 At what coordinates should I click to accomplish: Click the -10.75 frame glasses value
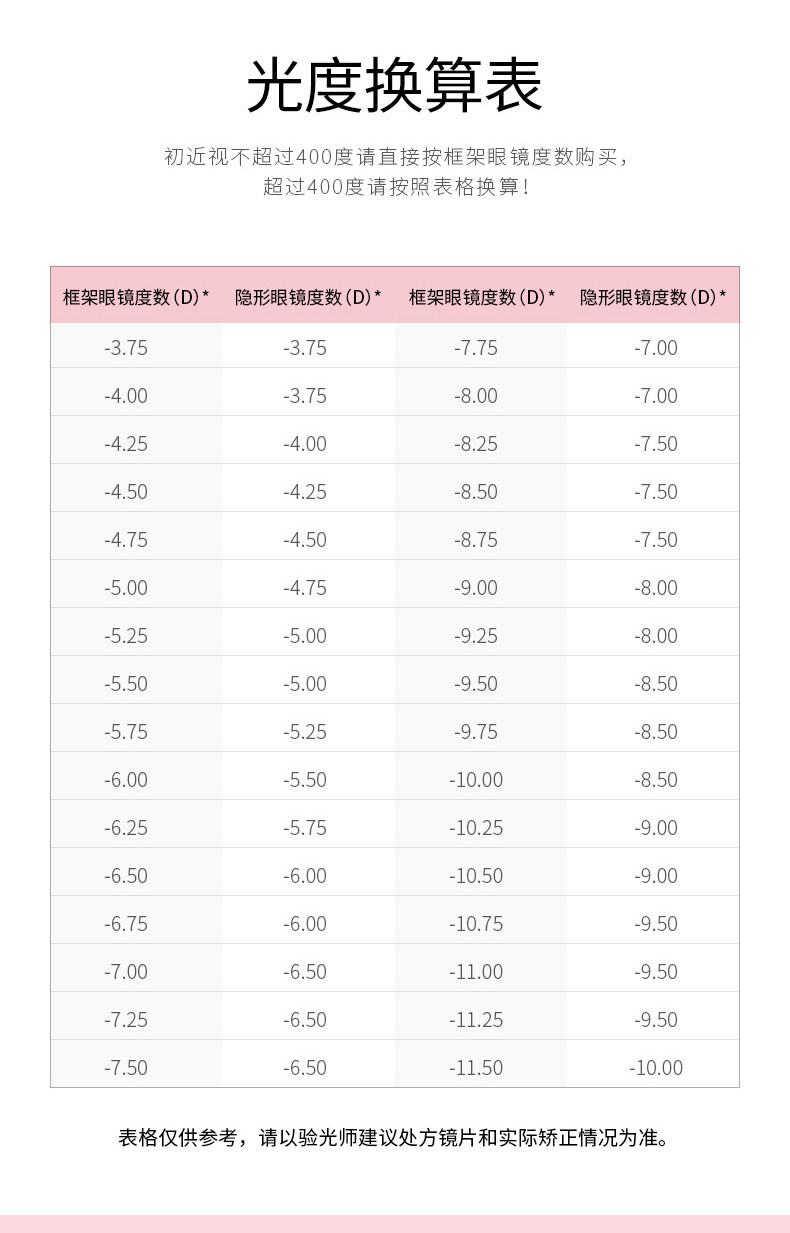[476, 924]
